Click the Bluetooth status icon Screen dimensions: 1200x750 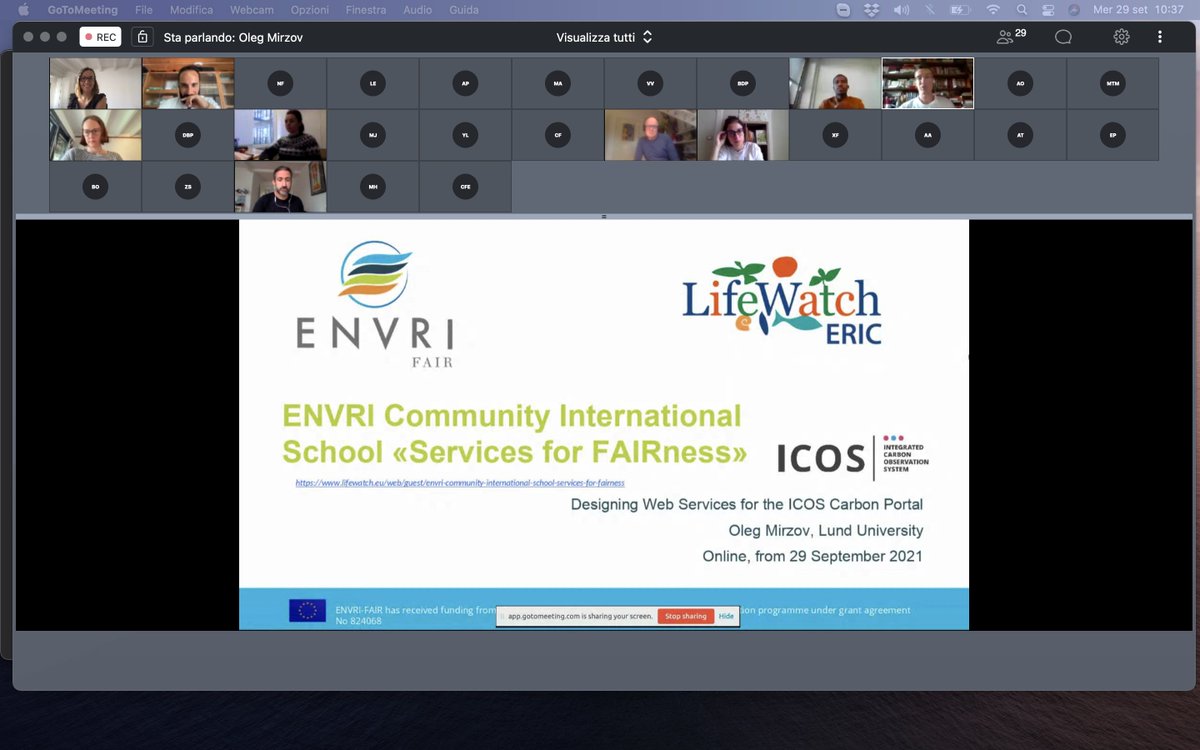929,10
